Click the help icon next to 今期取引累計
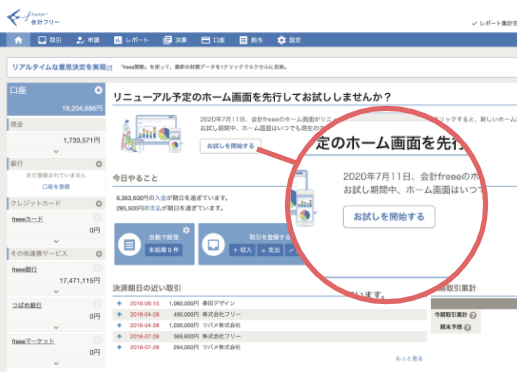 (473, 315)
